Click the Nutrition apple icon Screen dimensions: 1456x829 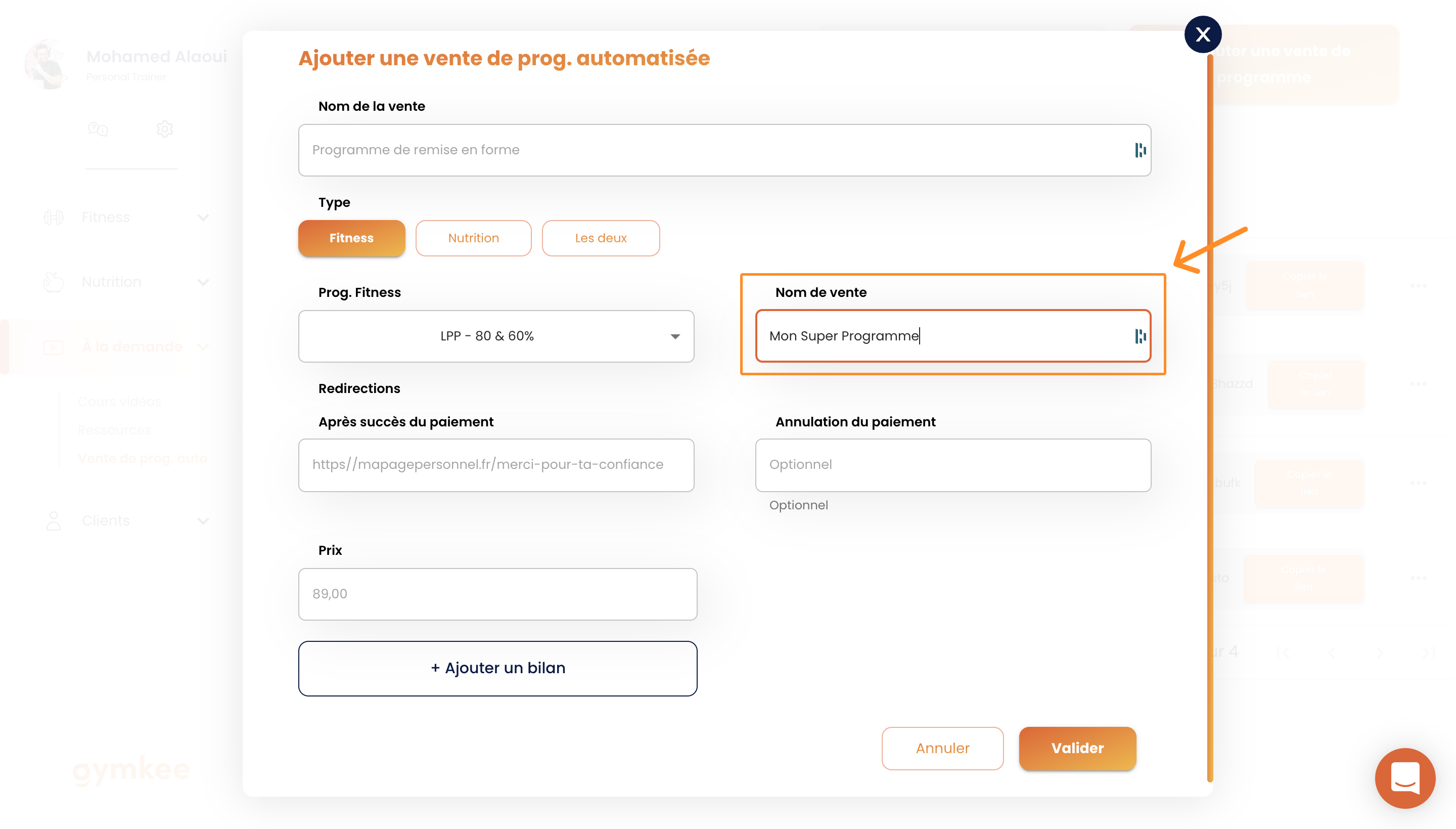(54, 281)
